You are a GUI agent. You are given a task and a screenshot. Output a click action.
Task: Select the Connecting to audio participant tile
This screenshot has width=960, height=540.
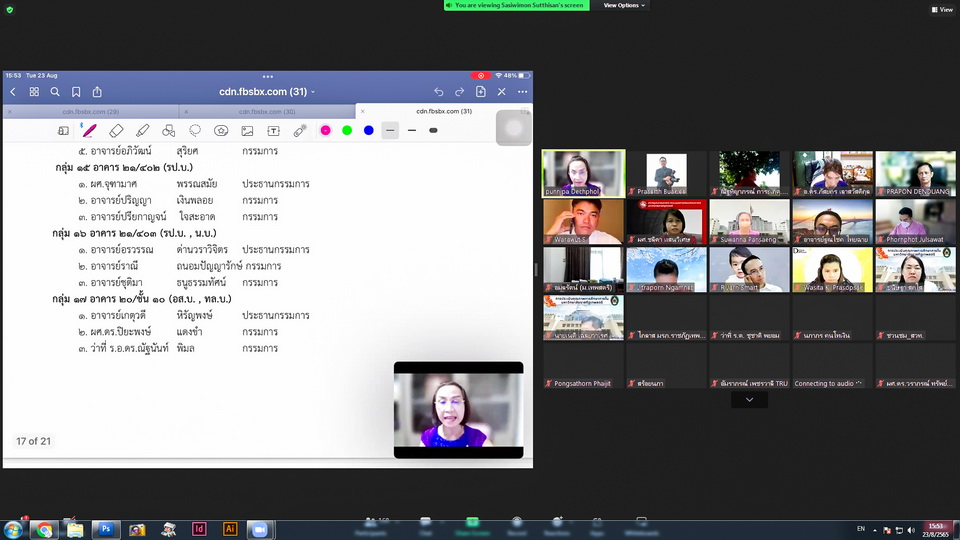tap(833, 366)
